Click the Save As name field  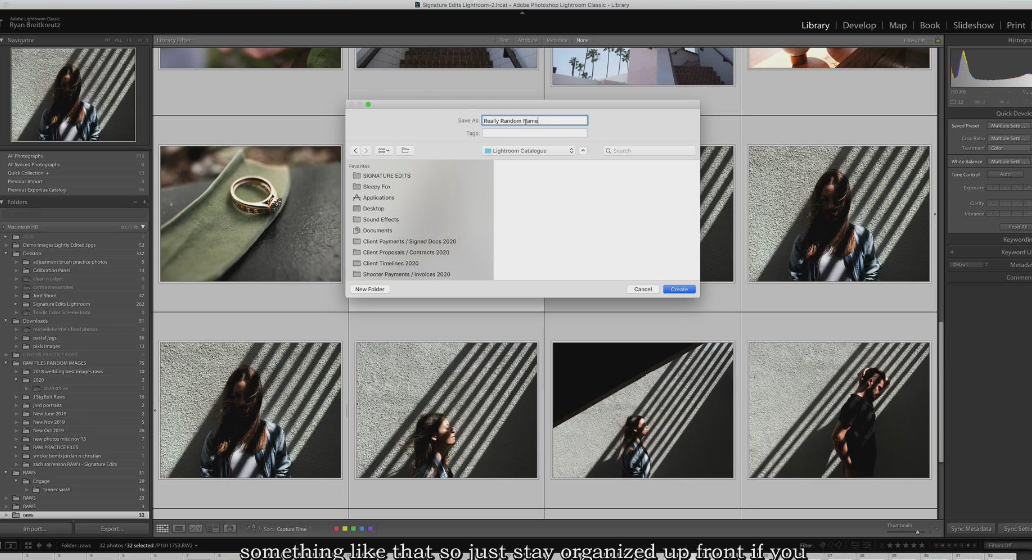coord(534,120)
